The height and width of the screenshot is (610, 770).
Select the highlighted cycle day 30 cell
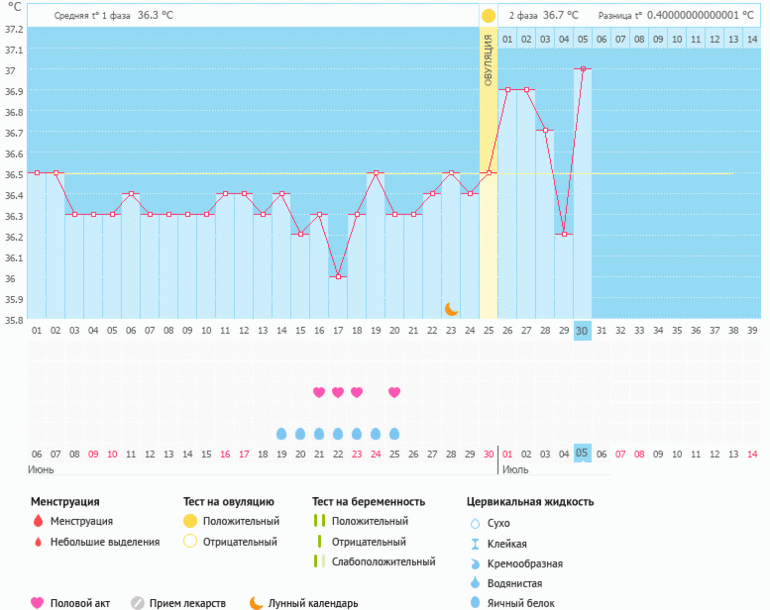click(582, 331)
